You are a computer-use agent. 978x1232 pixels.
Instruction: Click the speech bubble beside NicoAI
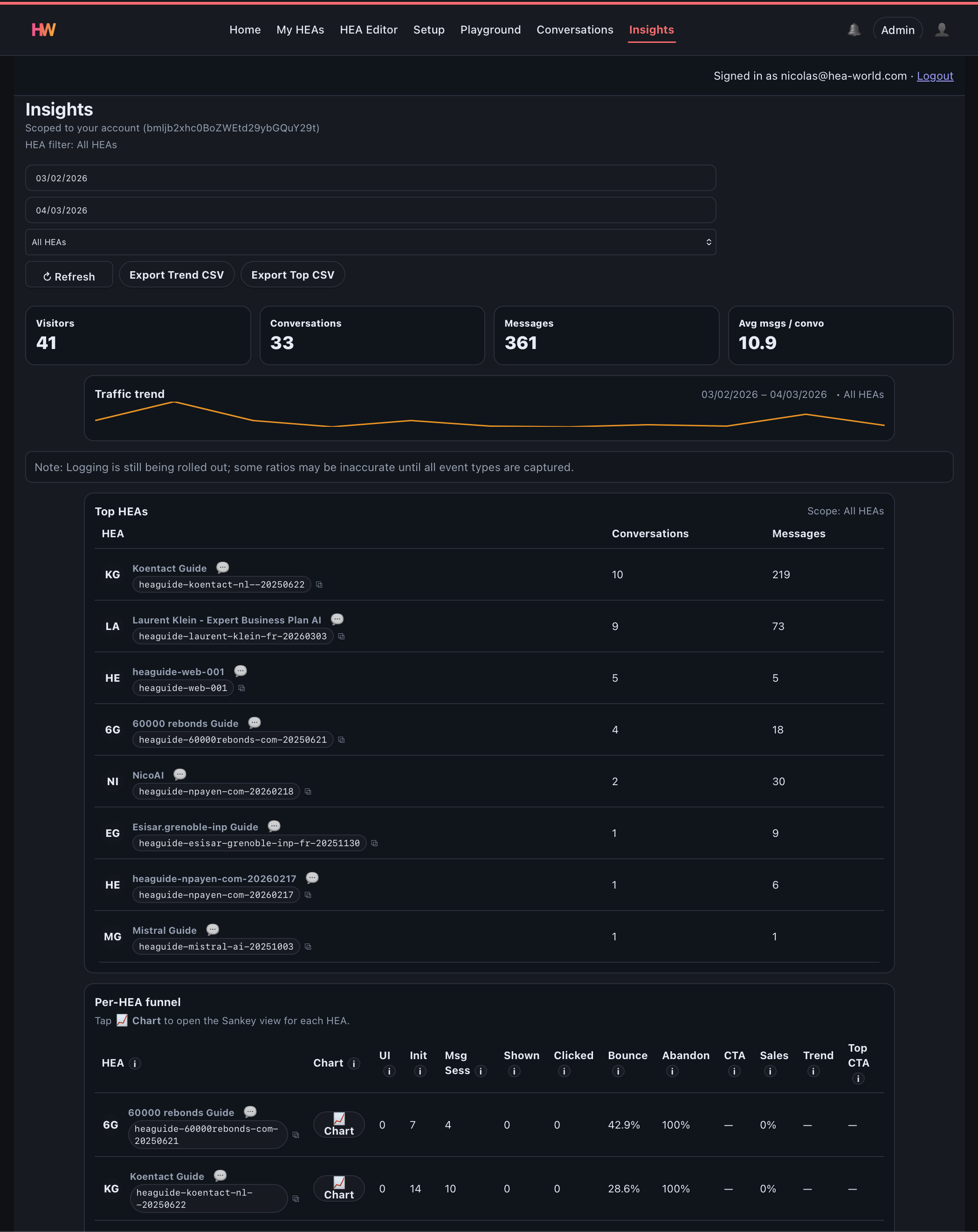(179, 774)
